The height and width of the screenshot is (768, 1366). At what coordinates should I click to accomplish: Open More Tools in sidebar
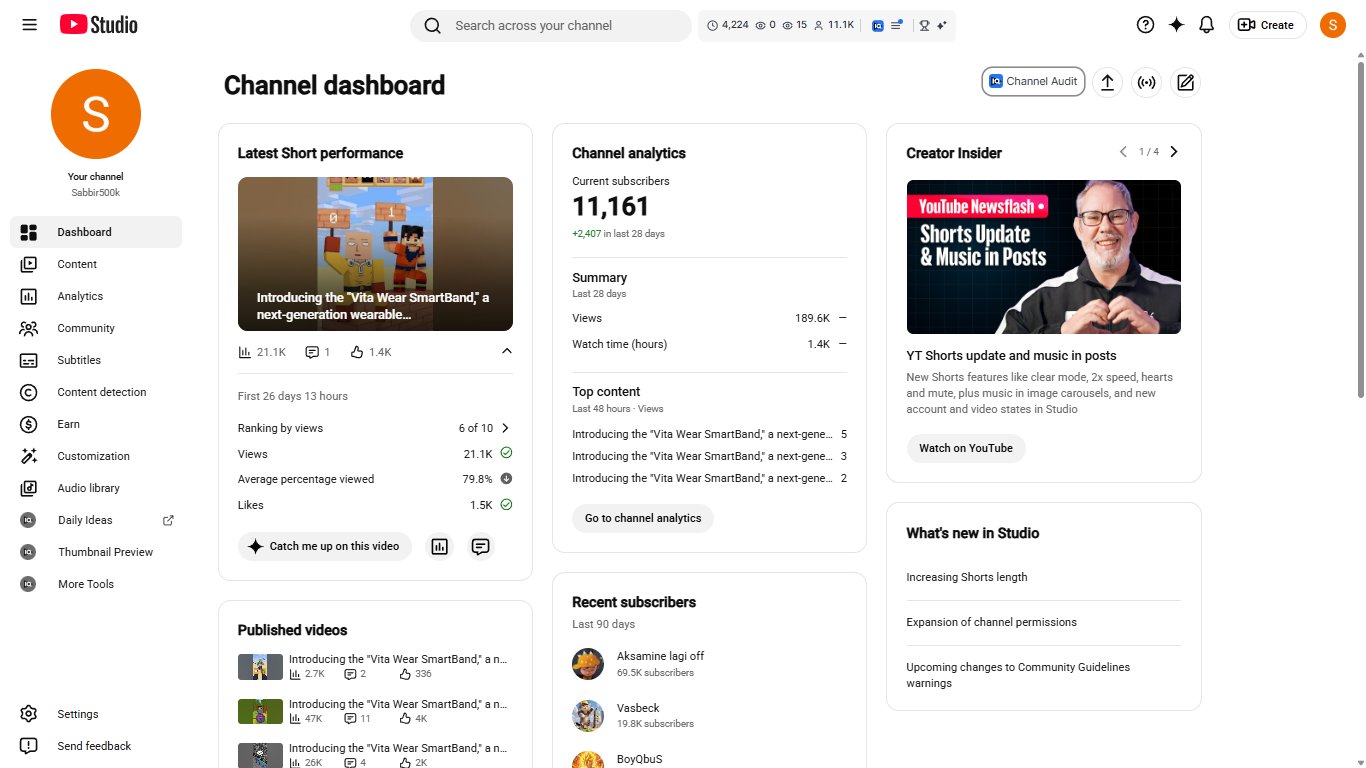(96, 584)
